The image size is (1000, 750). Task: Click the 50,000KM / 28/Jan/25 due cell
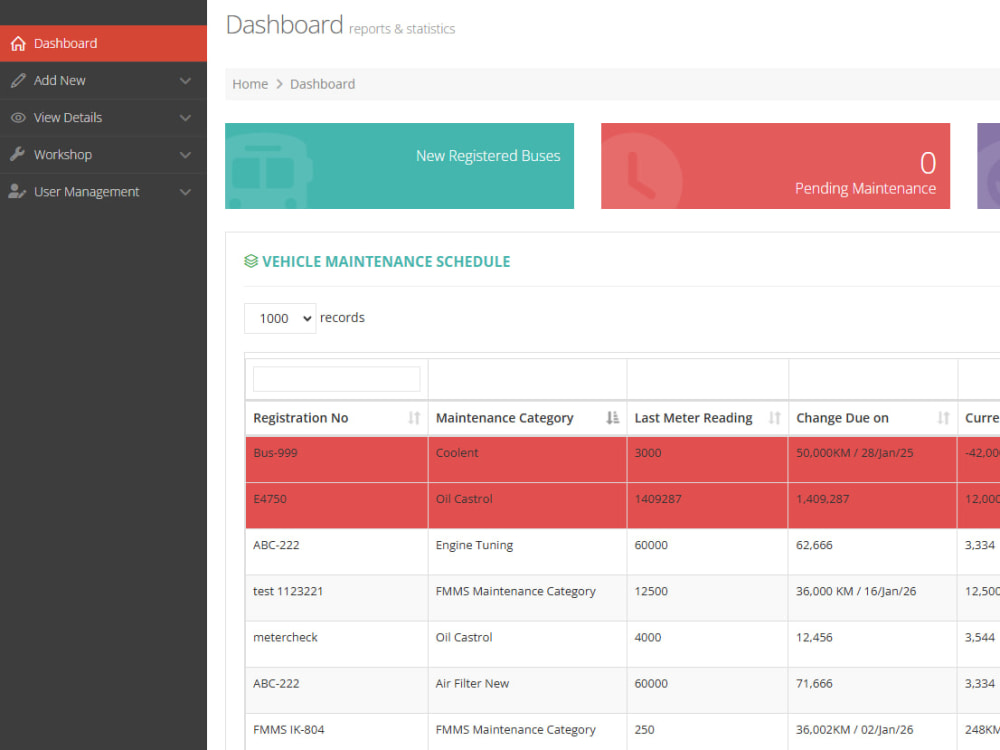[x=873, y=459]
